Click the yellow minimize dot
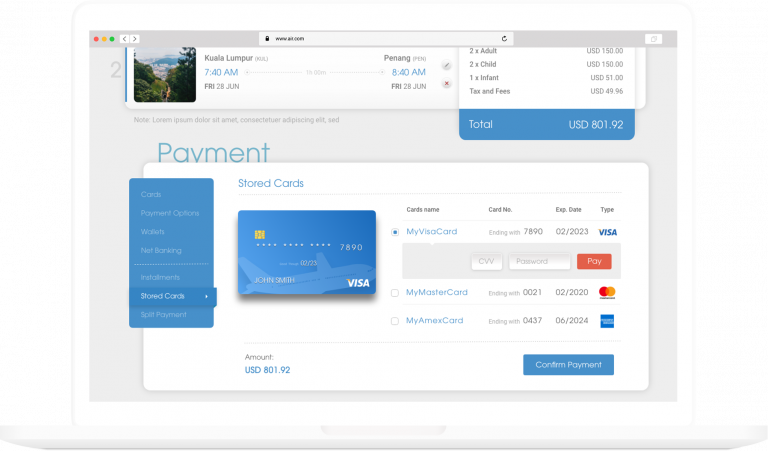 click(104, 39)
